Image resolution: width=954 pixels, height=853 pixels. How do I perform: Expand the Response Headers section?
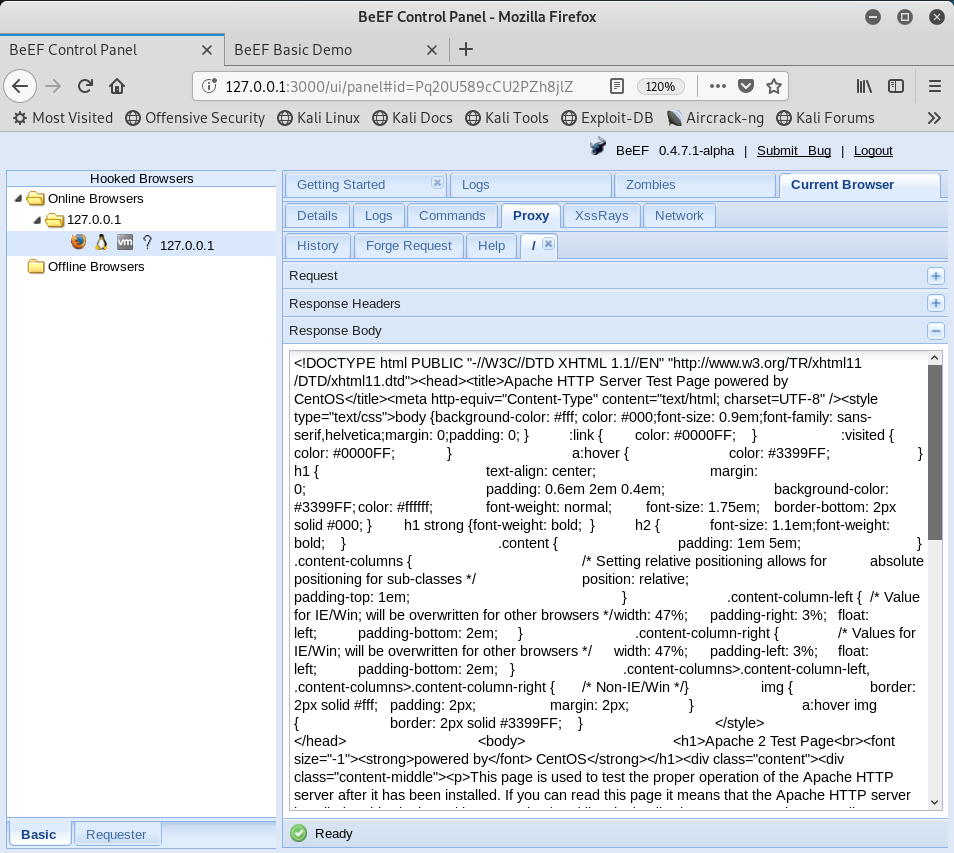936,303
